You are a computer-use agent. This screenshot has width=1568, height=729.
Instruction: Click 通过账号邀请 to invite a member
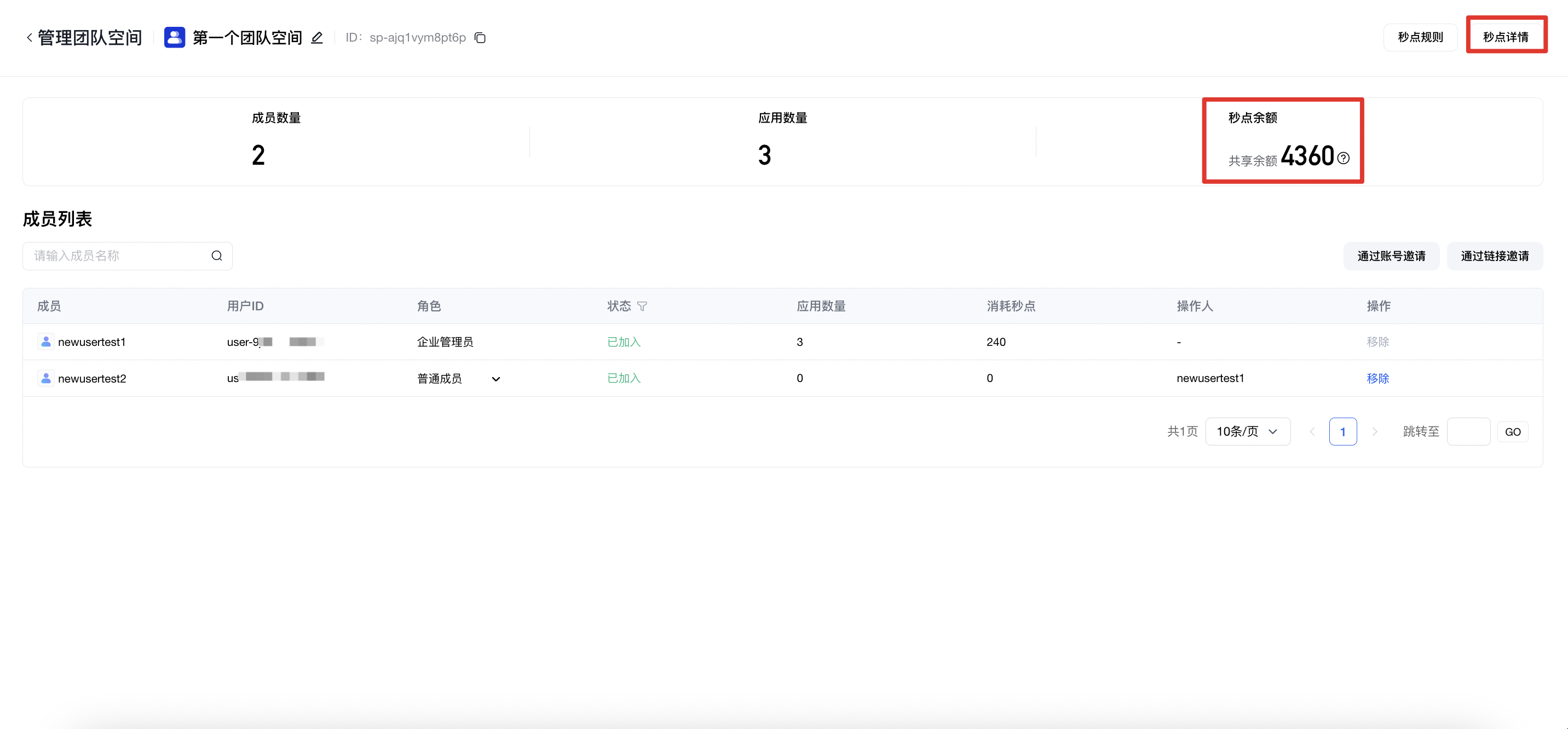[1391, 256]
